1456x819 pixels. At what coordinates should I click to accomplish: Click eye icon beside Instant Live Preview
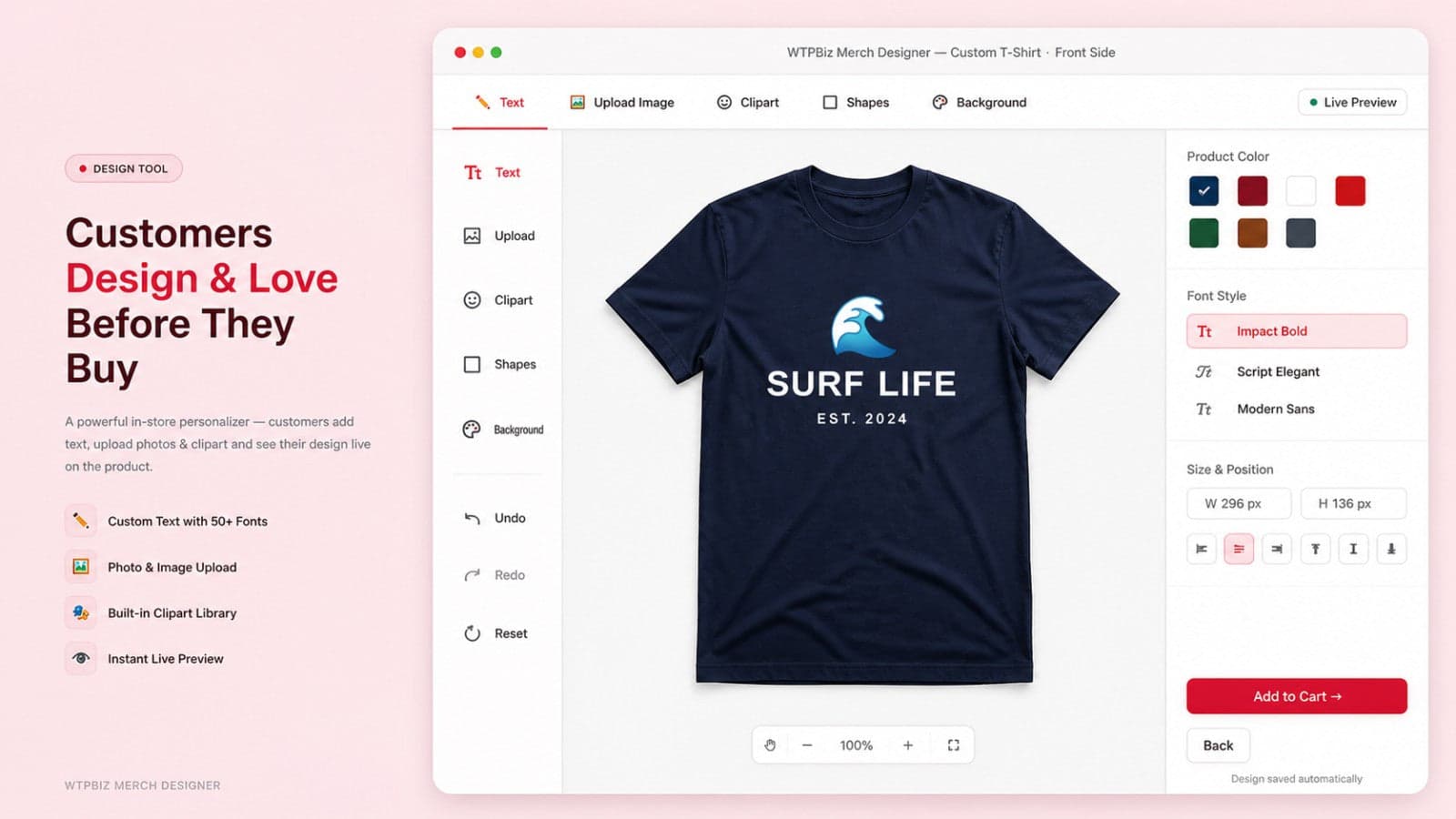(x=81, y=658)
